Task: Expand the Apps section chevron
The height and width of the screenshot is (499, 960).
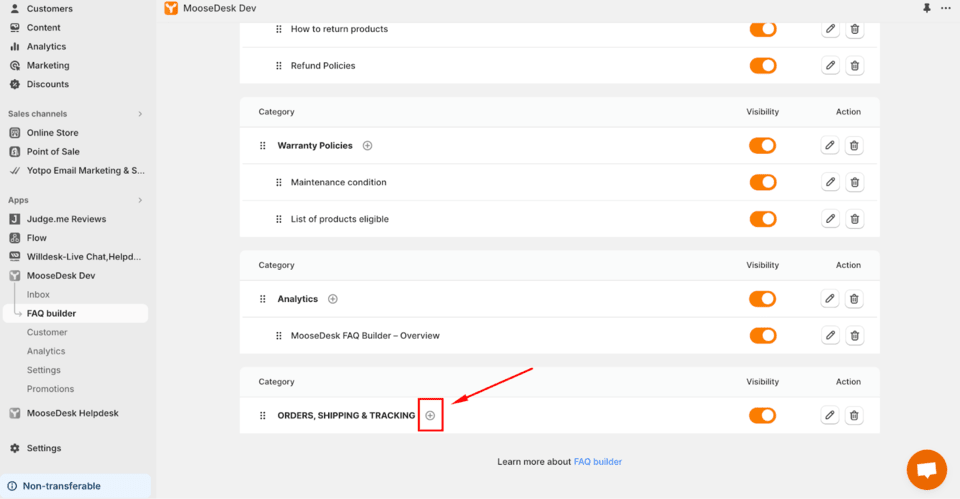Action: pos(140,200)
